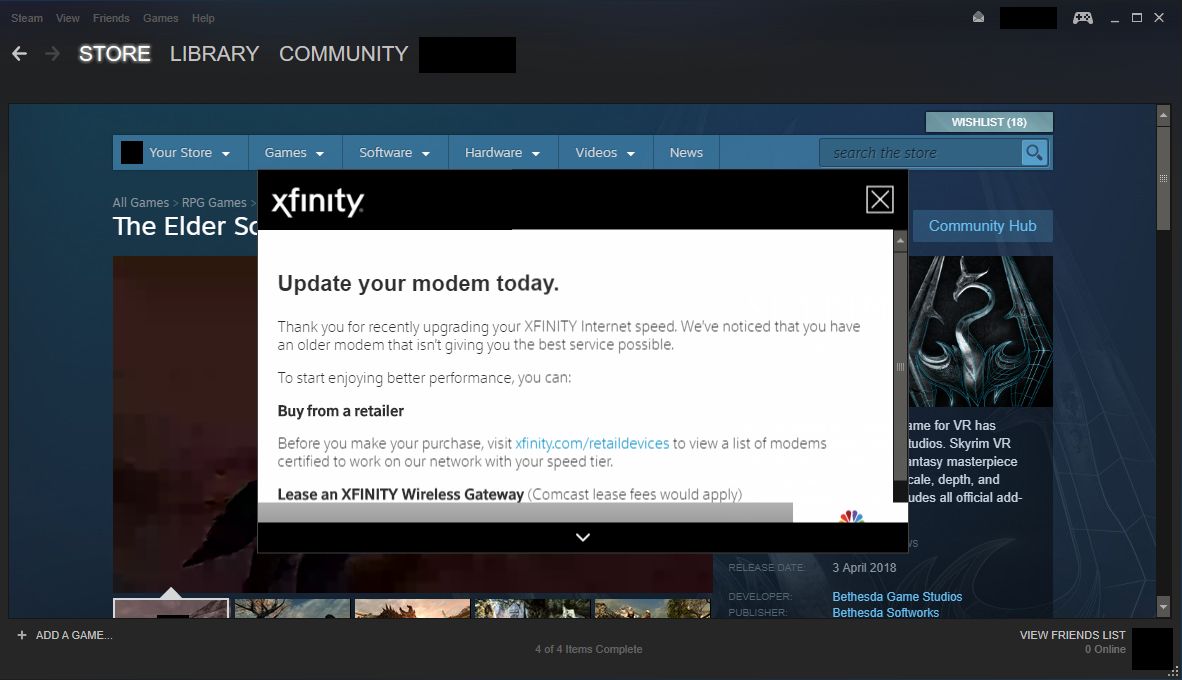This screenshot has width=1182, height=680.
Task: Click the xfinity logo in the popup
Action: point(317,201)
